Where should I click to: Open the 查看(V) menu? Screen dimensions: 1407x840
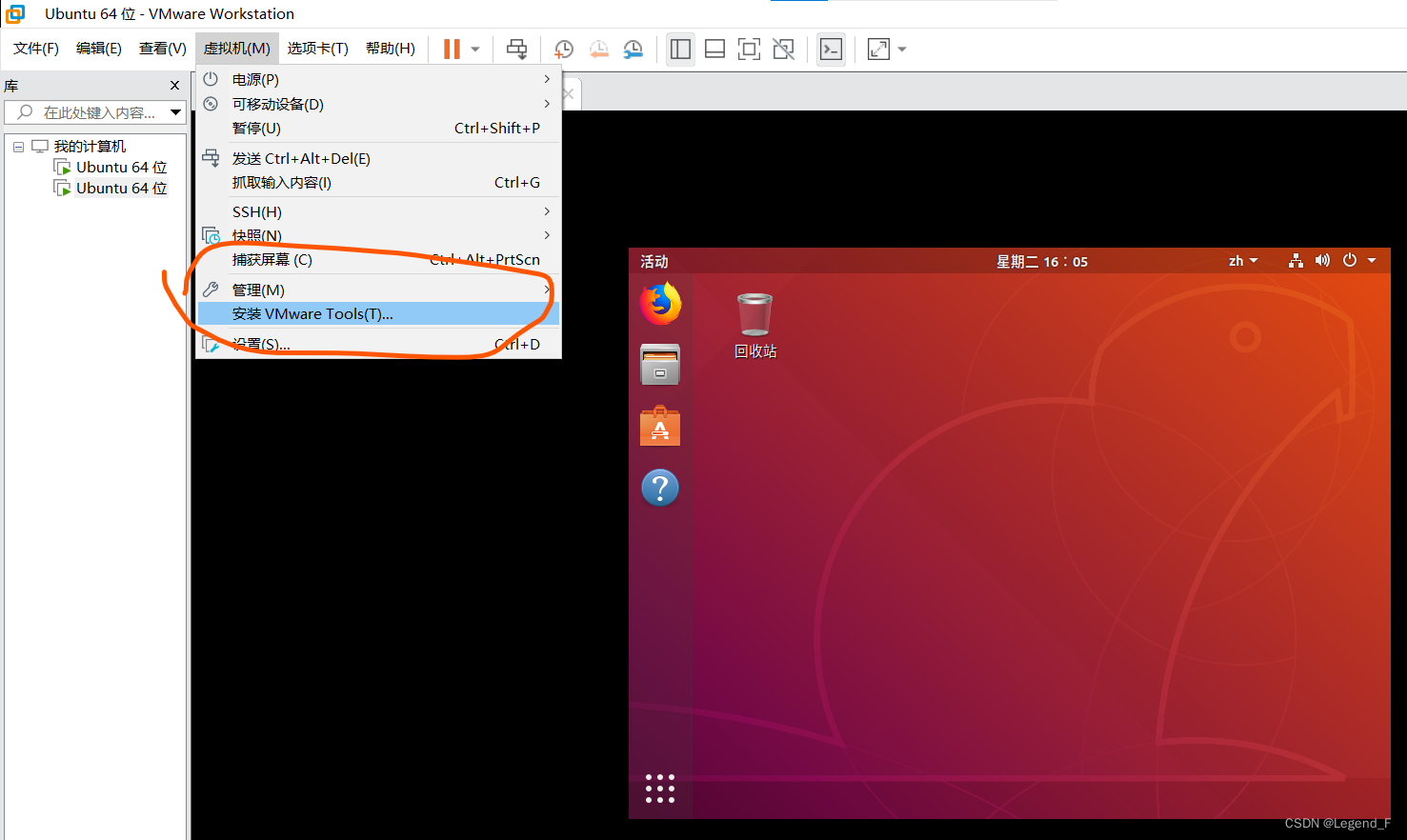163,49
